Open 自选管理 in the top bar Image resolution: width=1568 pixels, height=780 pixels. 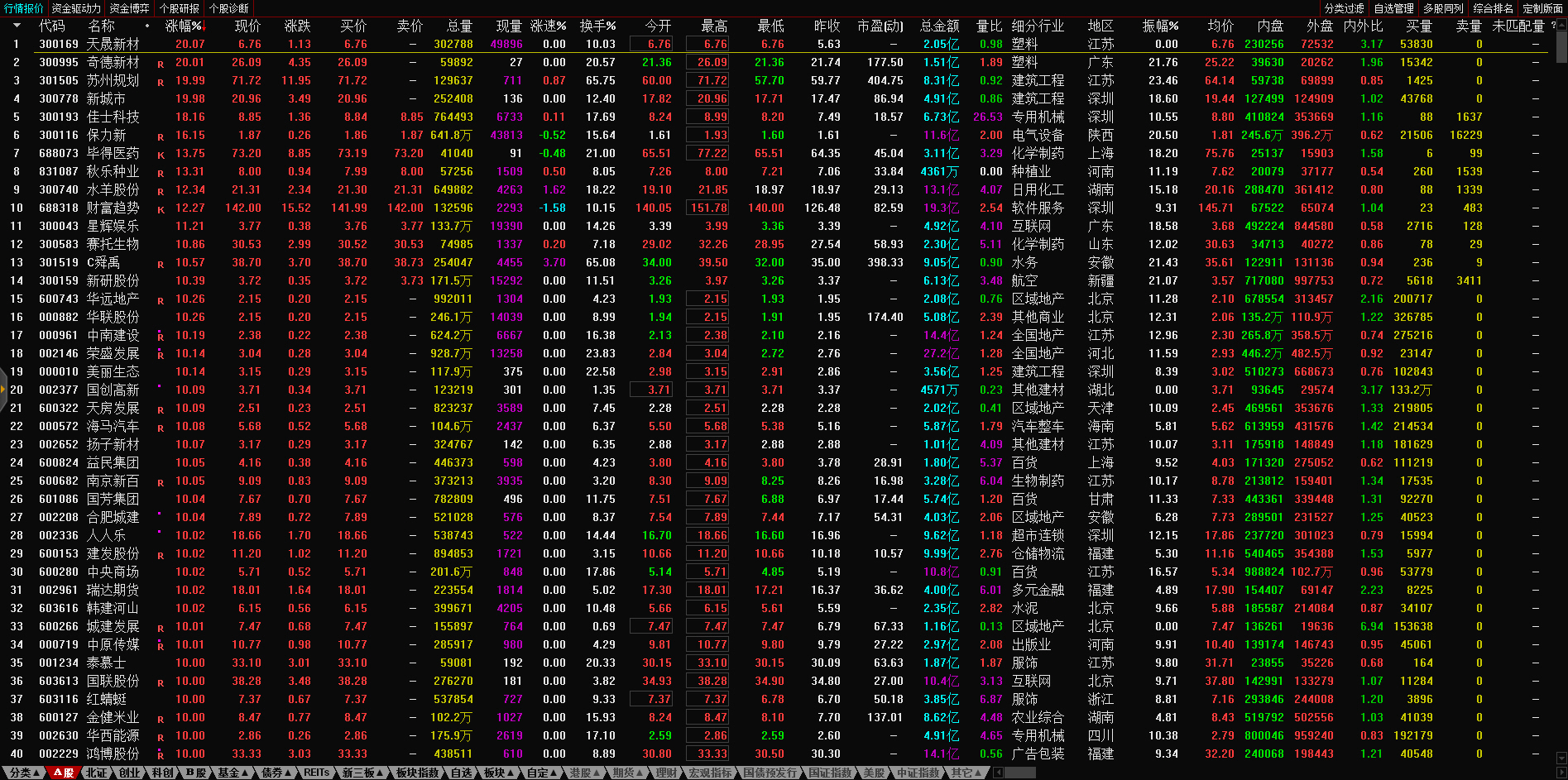(x=1393, y=8)
